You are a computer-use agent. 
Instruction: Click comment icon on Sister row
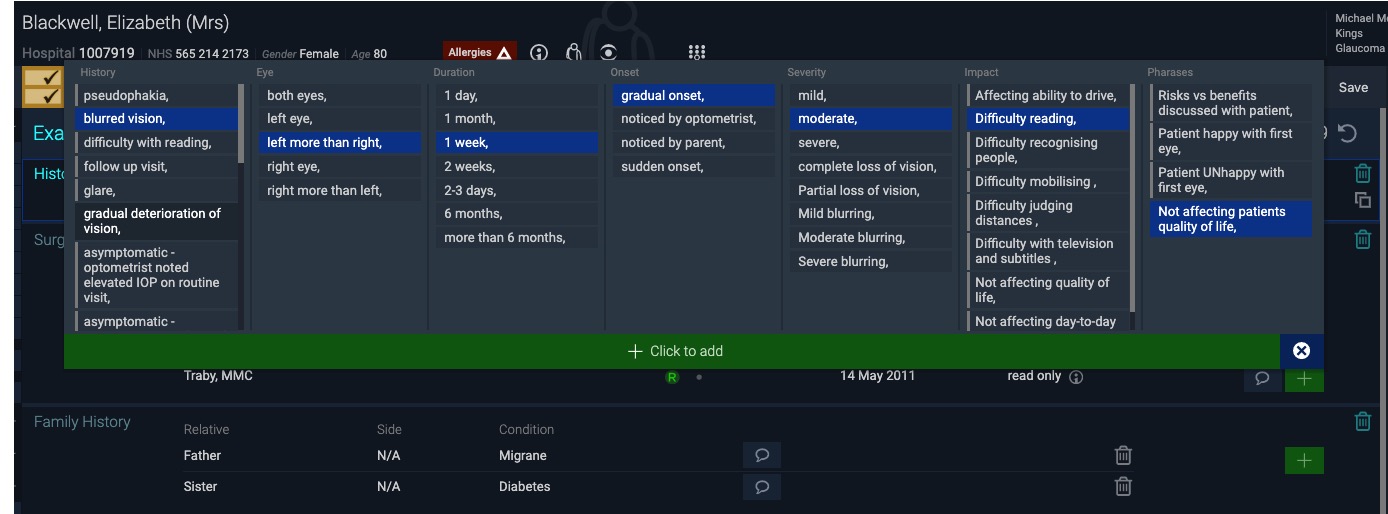point(761,487)
